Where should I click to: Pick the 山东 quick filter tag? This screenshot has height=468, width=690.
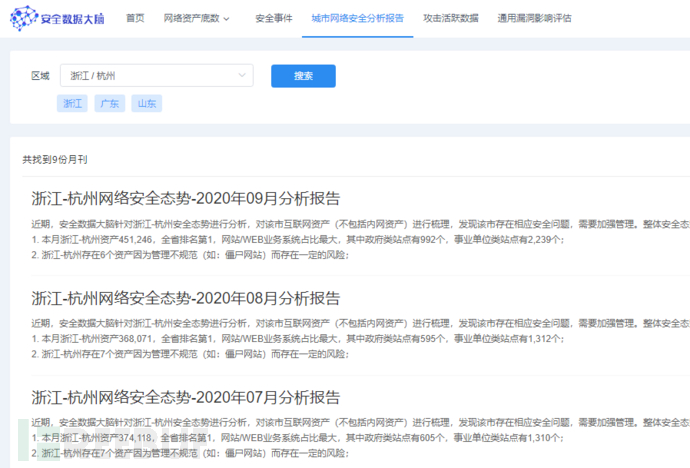point(146,104)
